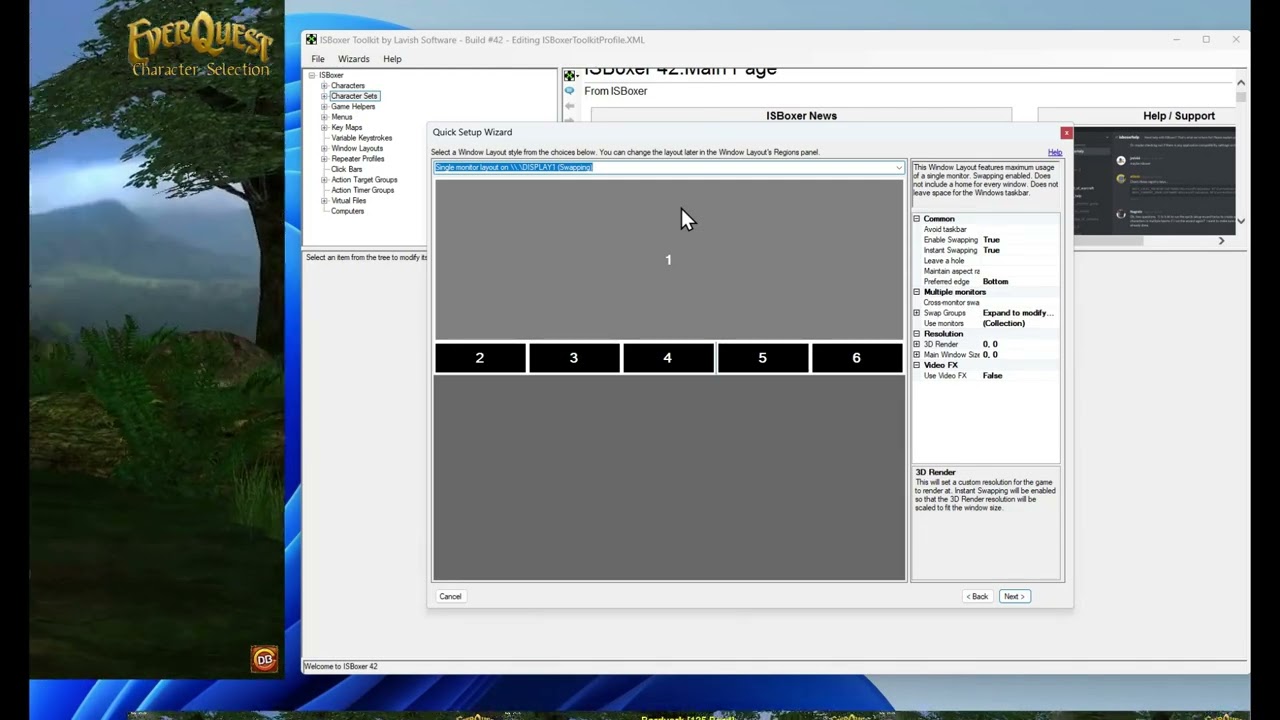
Task: Click the Back button
Action: point(977,597)
